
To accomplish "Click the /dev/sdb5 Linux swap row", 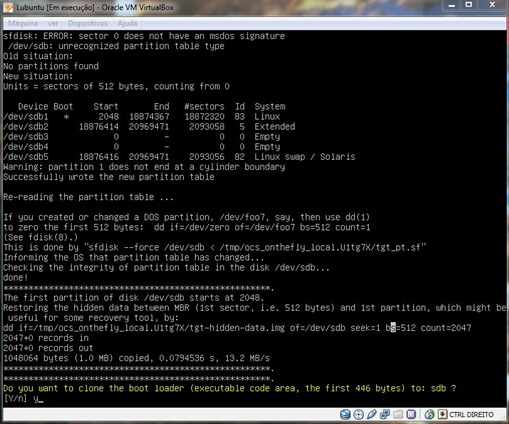I will [x=179, y=157].
